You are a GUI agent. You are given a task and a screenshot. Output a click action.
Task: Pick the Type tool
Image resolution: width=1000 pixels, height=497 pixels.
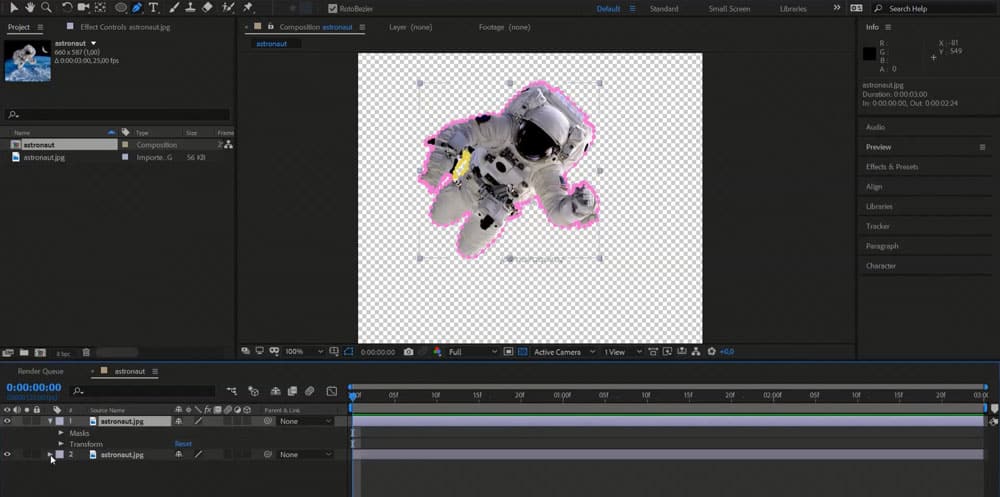(x=153, y=8)
